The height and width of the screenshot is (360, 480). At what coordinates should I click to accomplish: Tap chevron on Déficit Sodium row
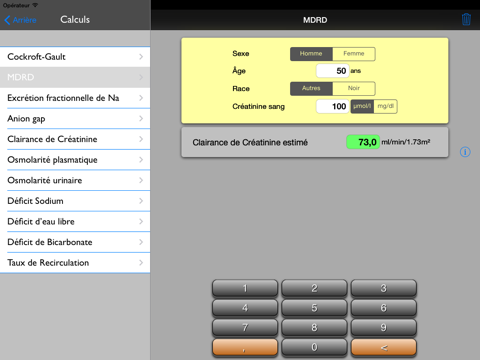point(141,201)
